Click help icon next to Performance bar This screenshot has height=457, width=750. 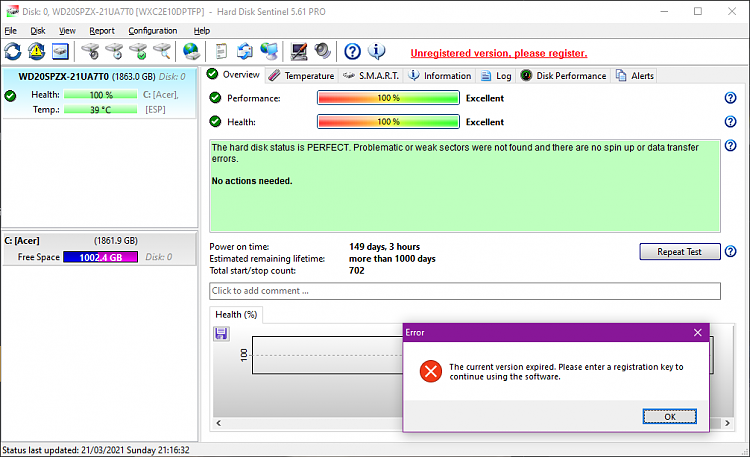[x=730, y=98]
